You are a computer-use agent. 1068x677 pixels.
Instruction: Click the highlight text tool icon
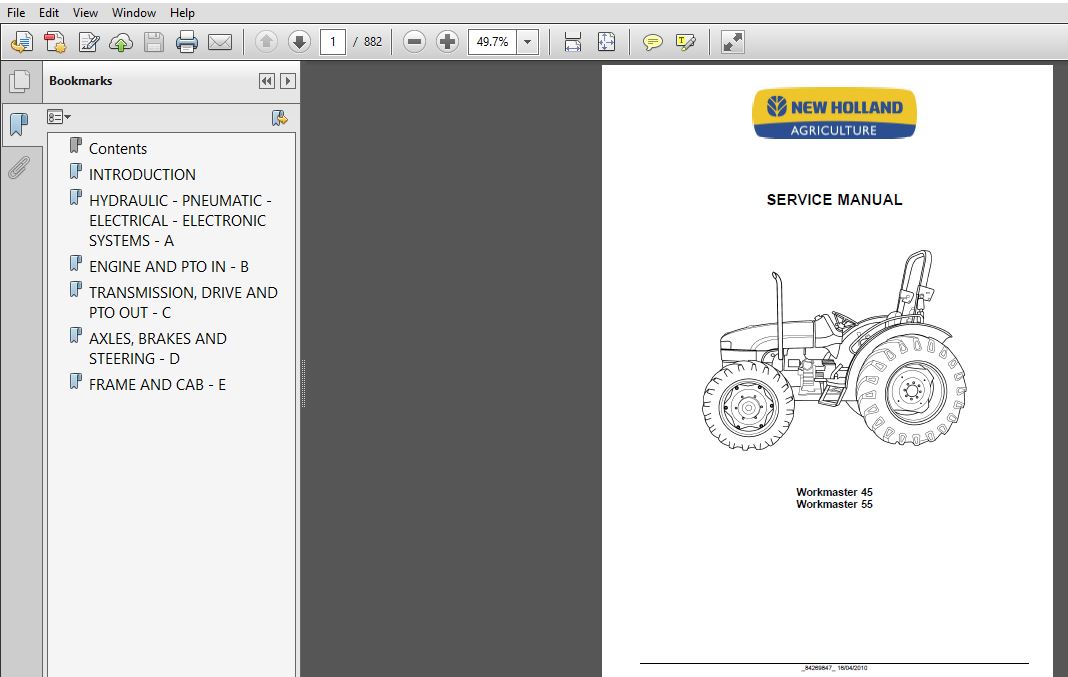pos(685,42)
